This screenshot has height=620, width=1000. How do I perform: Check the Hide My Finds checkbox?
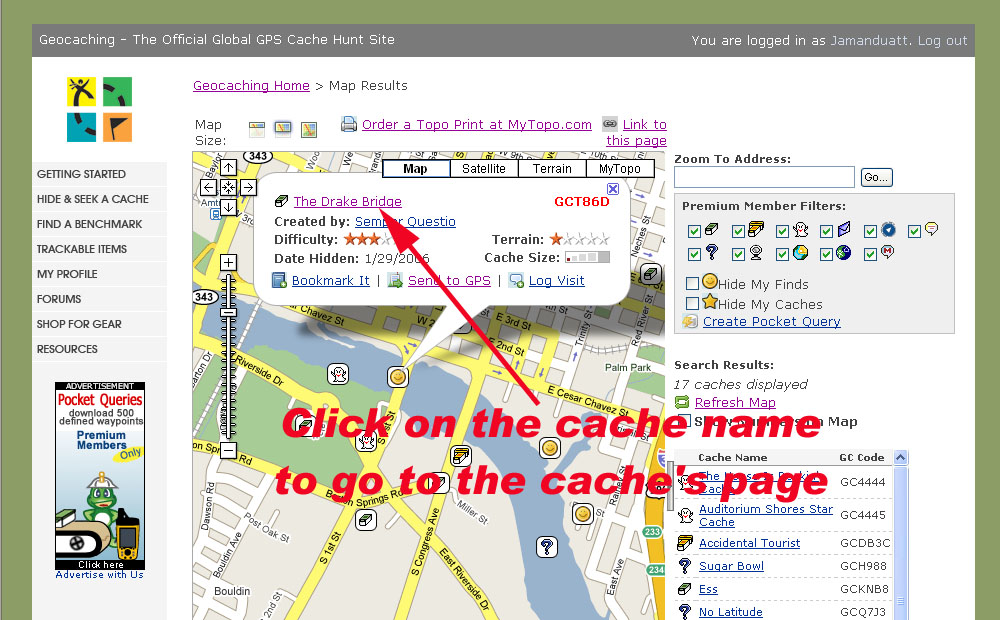692,283
